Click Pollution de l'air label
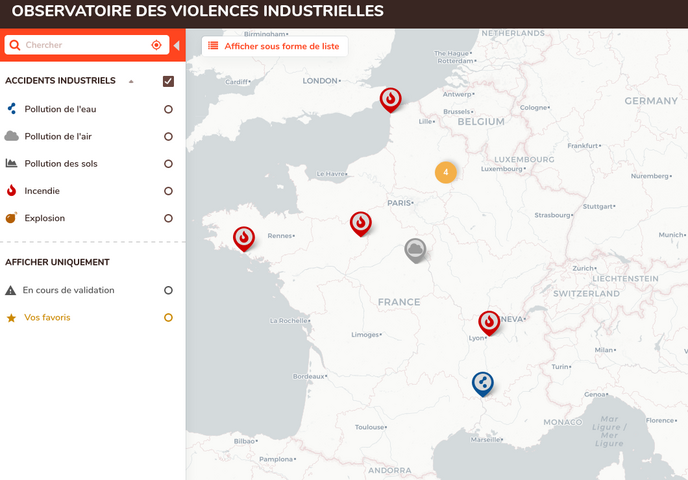 (58, 136)
